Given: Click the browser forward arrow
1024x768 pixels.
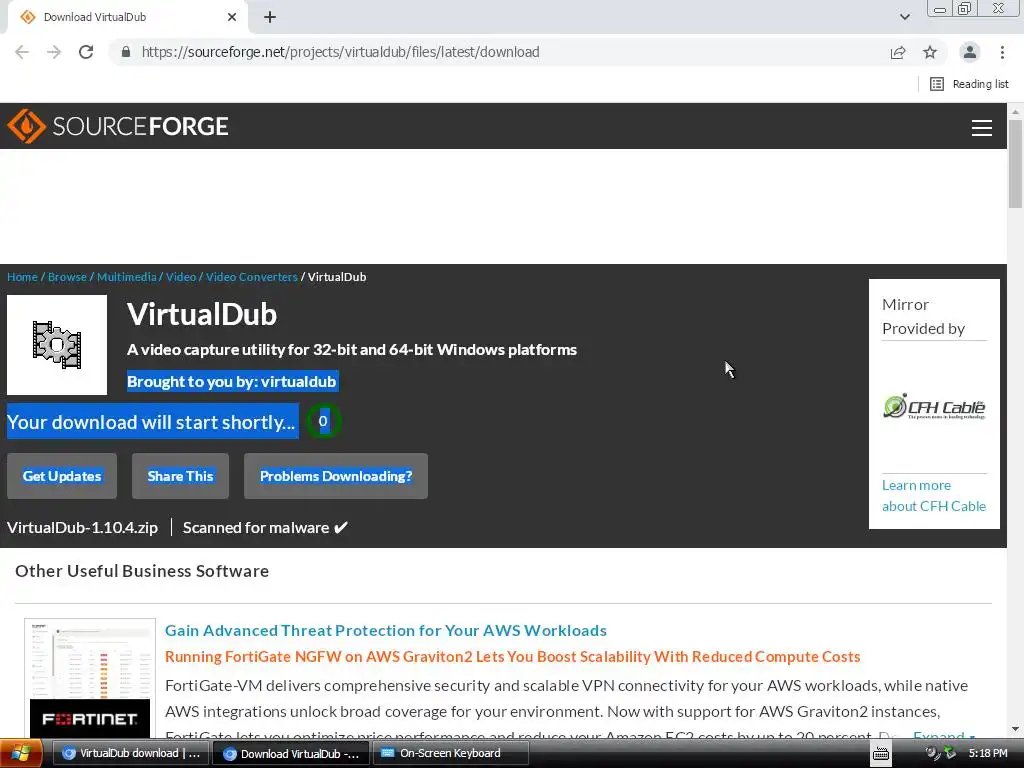Looking at the screenshot, I should pos(54,52).
